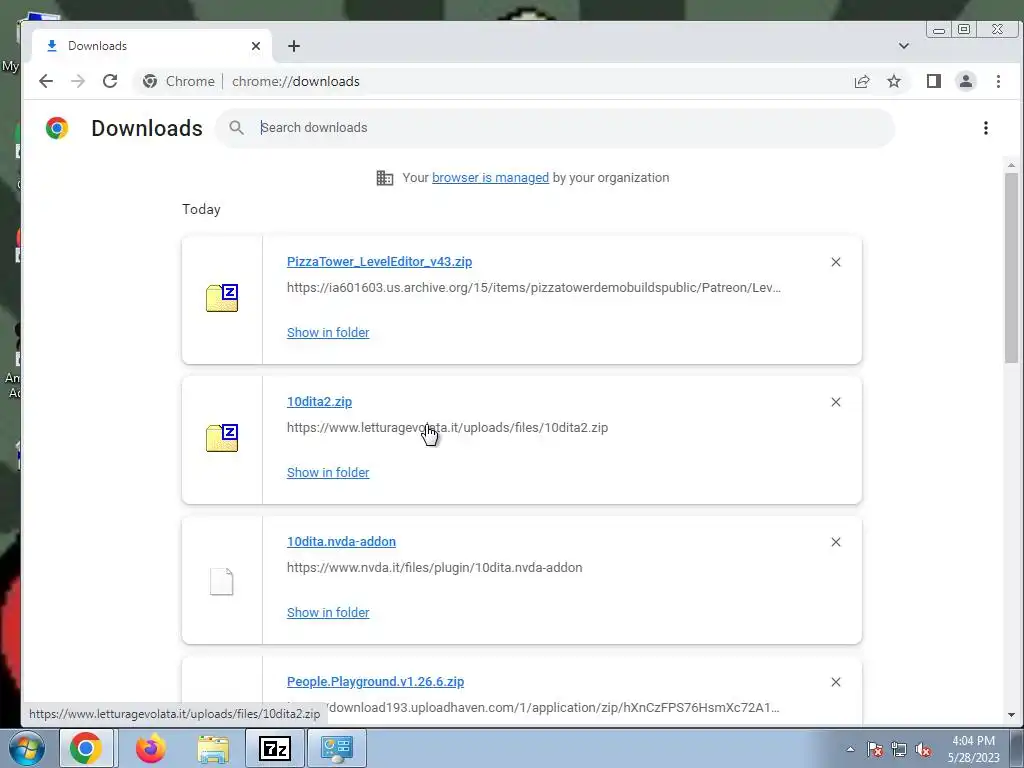Image resolution: width=1024 pixels, height=768 pixels.
Task: Show hidden tray icons arrow
Action: point(850,749)
